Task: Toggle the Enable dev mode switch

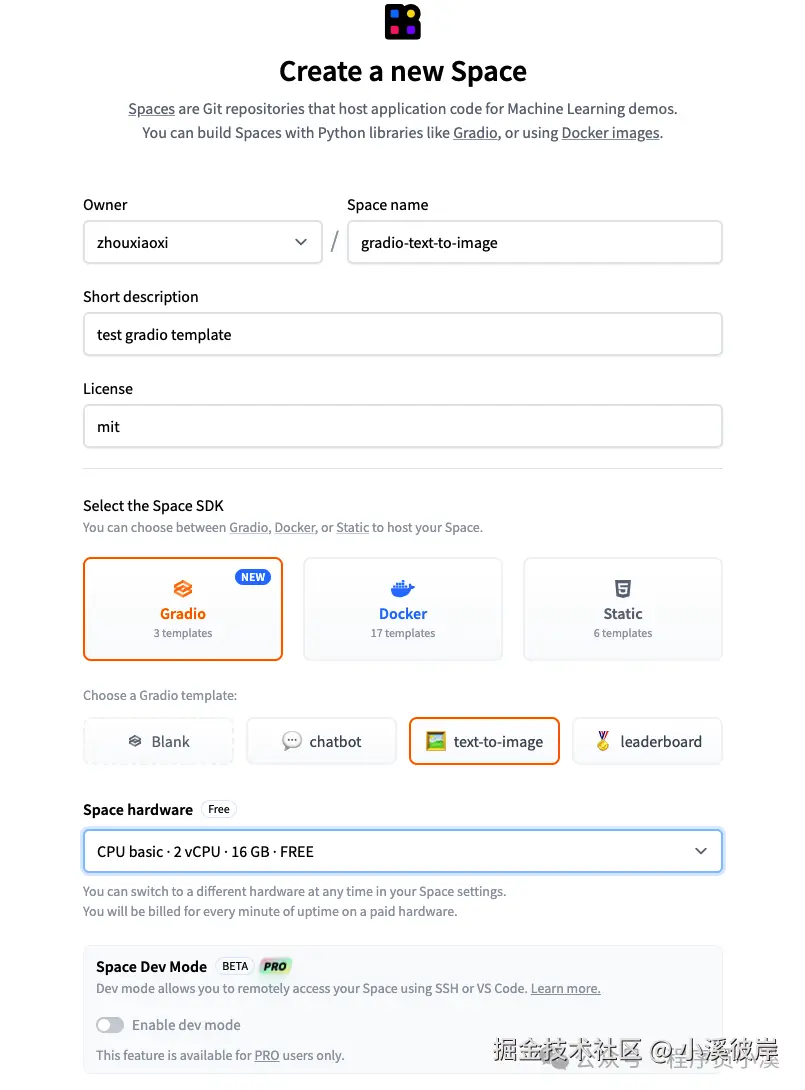Action: tap(110, 1025)
